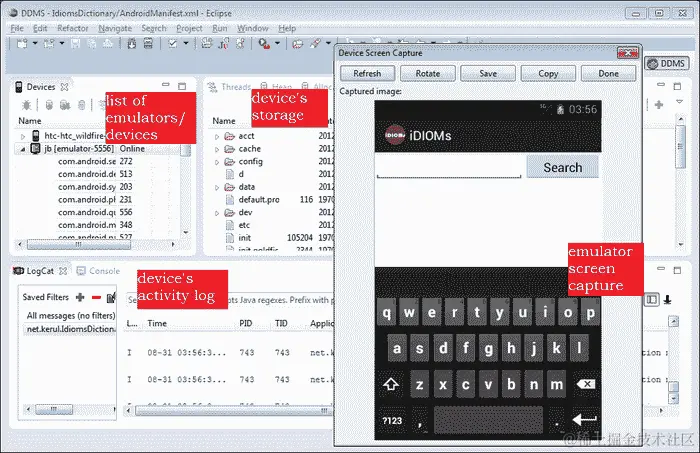Close the LogCat tab with its X
Viewport: 700px width, 453px height.
(63, 271)
